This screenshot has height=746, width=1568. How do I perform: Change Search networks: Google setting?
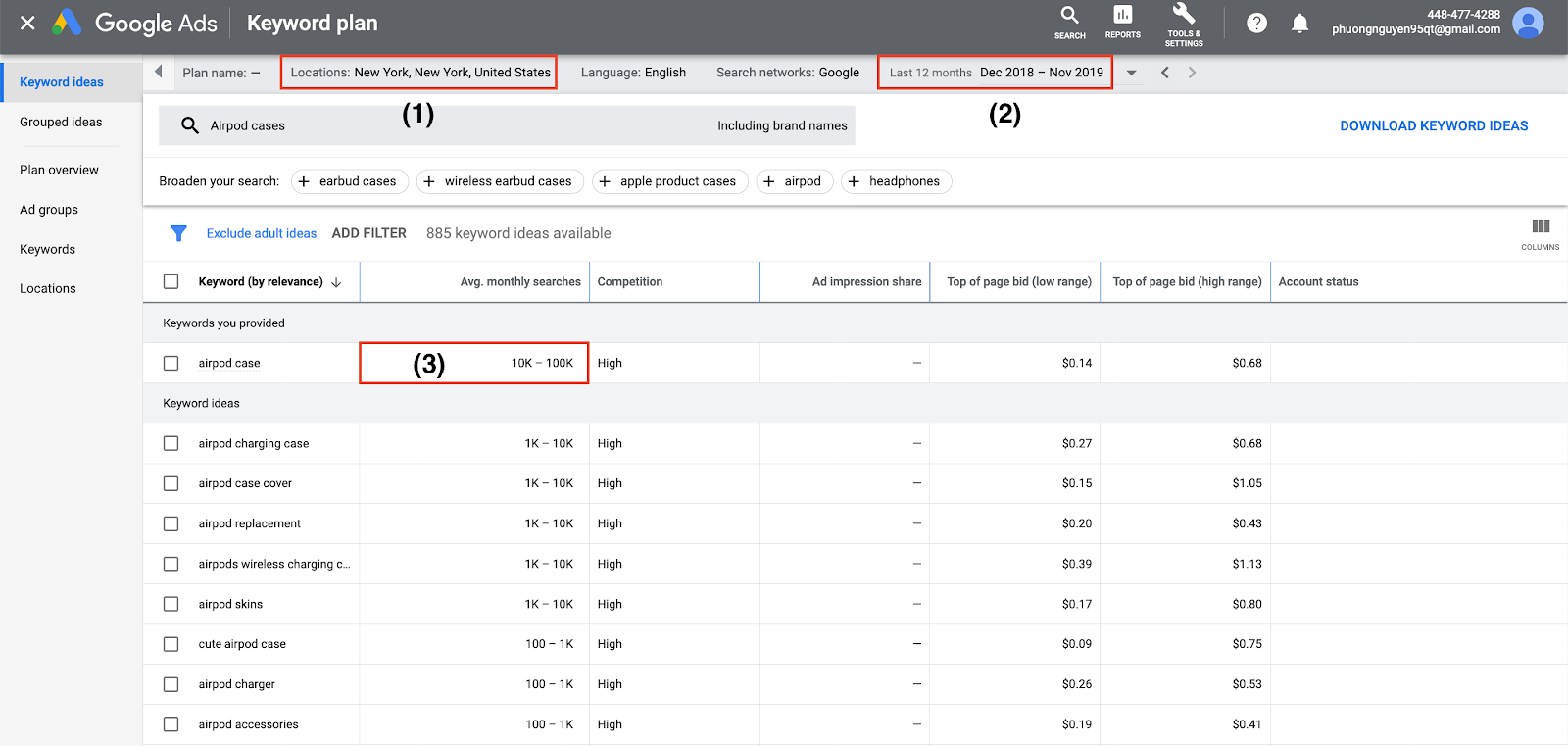[788, 73]
